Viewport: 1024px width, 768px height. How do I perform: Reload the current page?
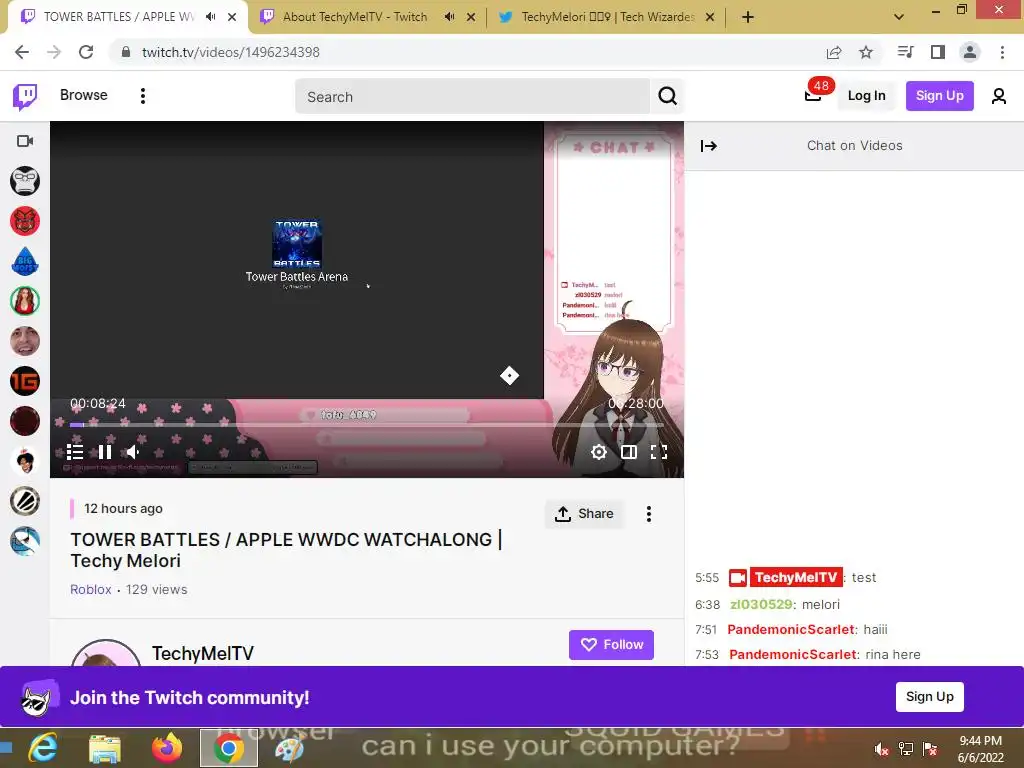pos(86,52)
